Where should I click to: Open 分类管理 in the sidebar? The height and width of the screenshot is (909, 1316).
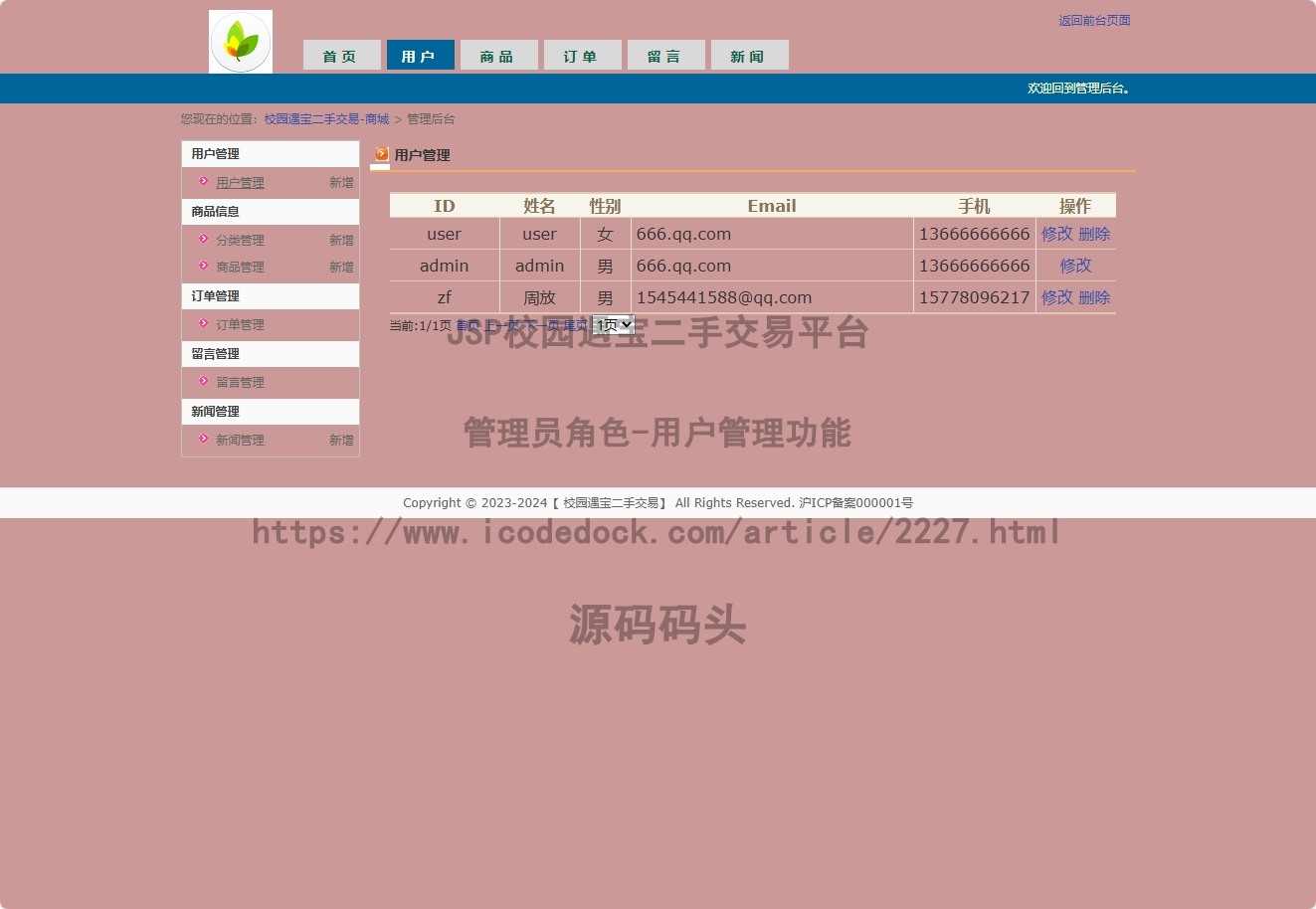240,241
